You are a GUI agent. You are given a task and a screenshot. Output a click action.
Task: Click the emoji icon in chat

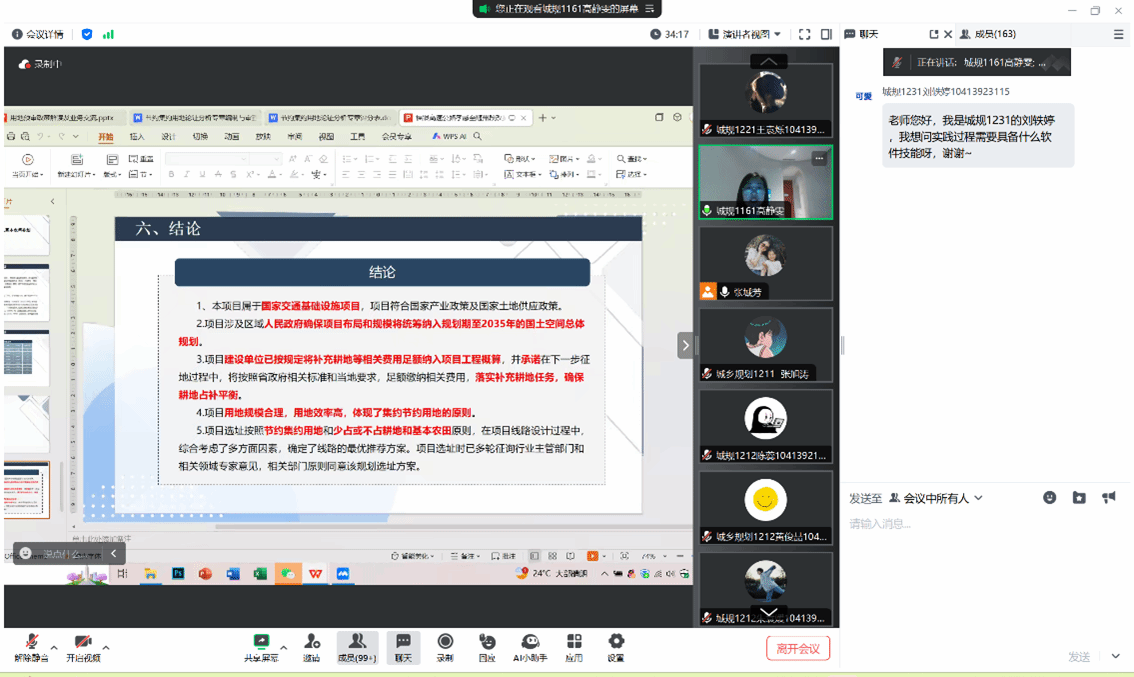coord(1049,498)
